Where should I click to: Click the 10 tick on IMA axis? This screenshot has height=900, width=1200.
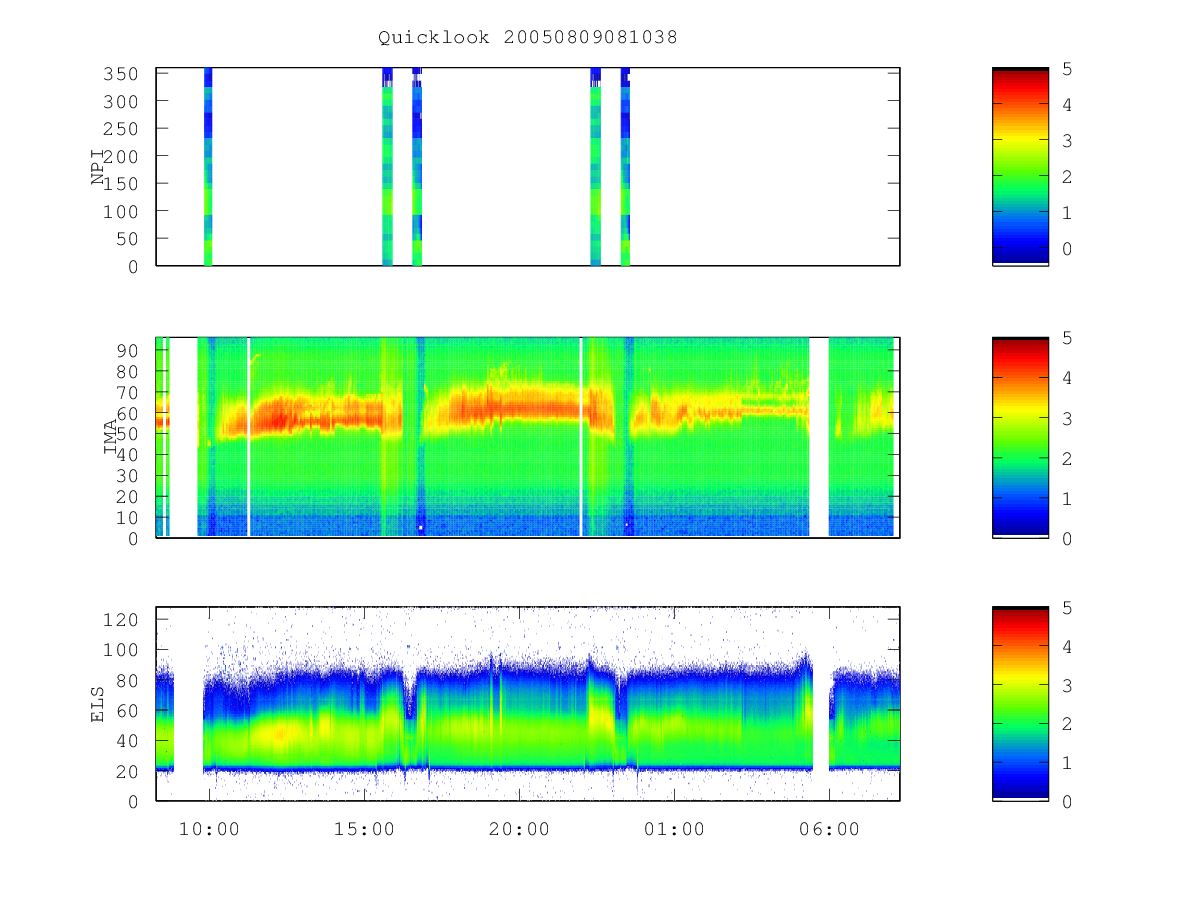tap(129, 518)
